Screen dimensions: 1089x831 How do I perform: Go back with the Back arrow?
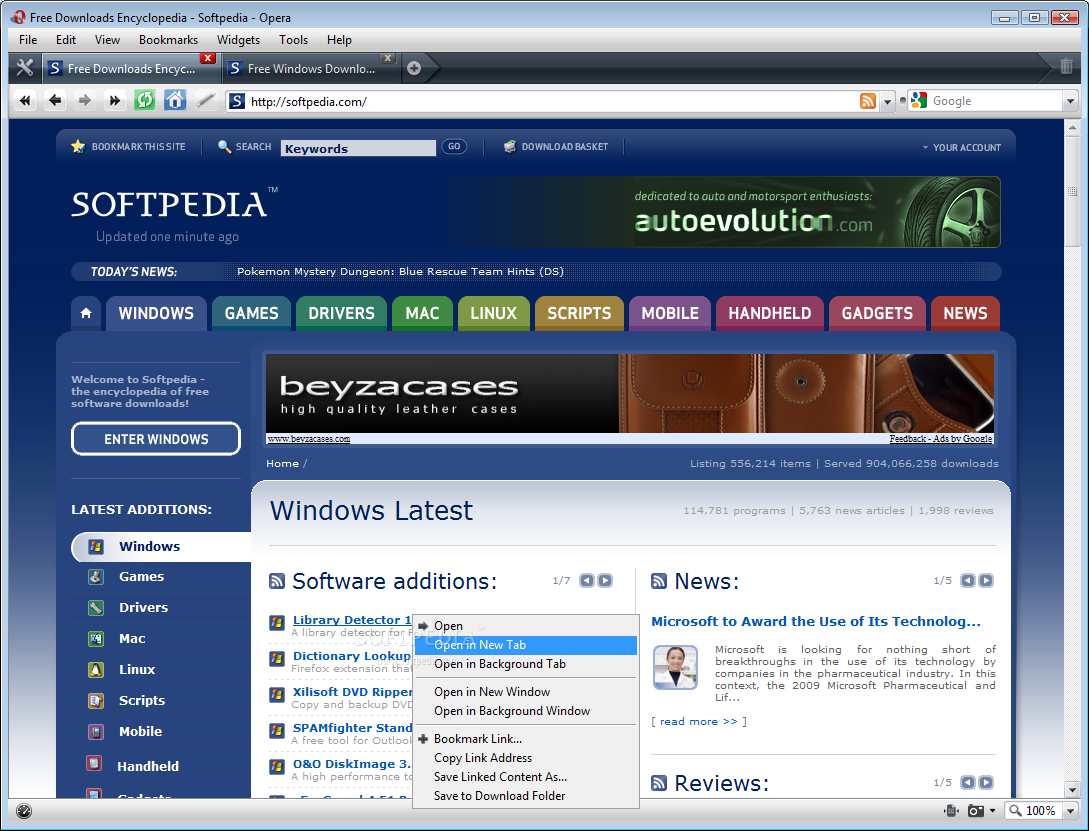click(55, 101)
